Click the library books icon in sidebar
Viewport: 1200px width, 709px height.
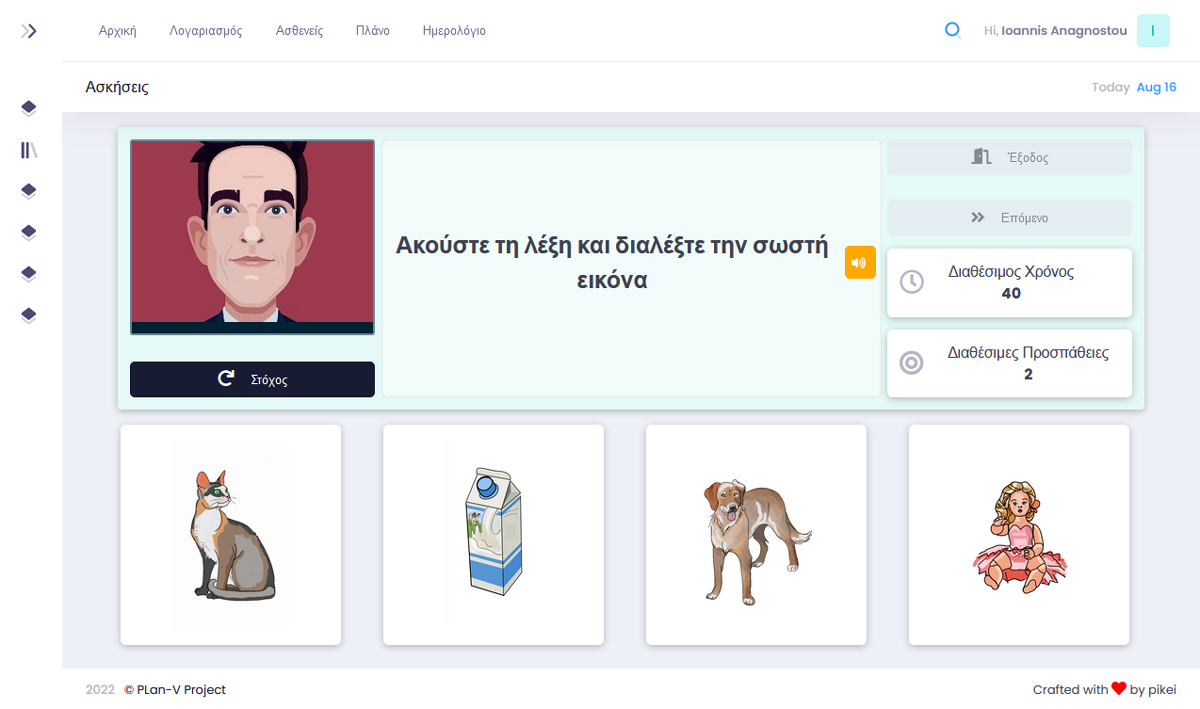tap(29, 151)
